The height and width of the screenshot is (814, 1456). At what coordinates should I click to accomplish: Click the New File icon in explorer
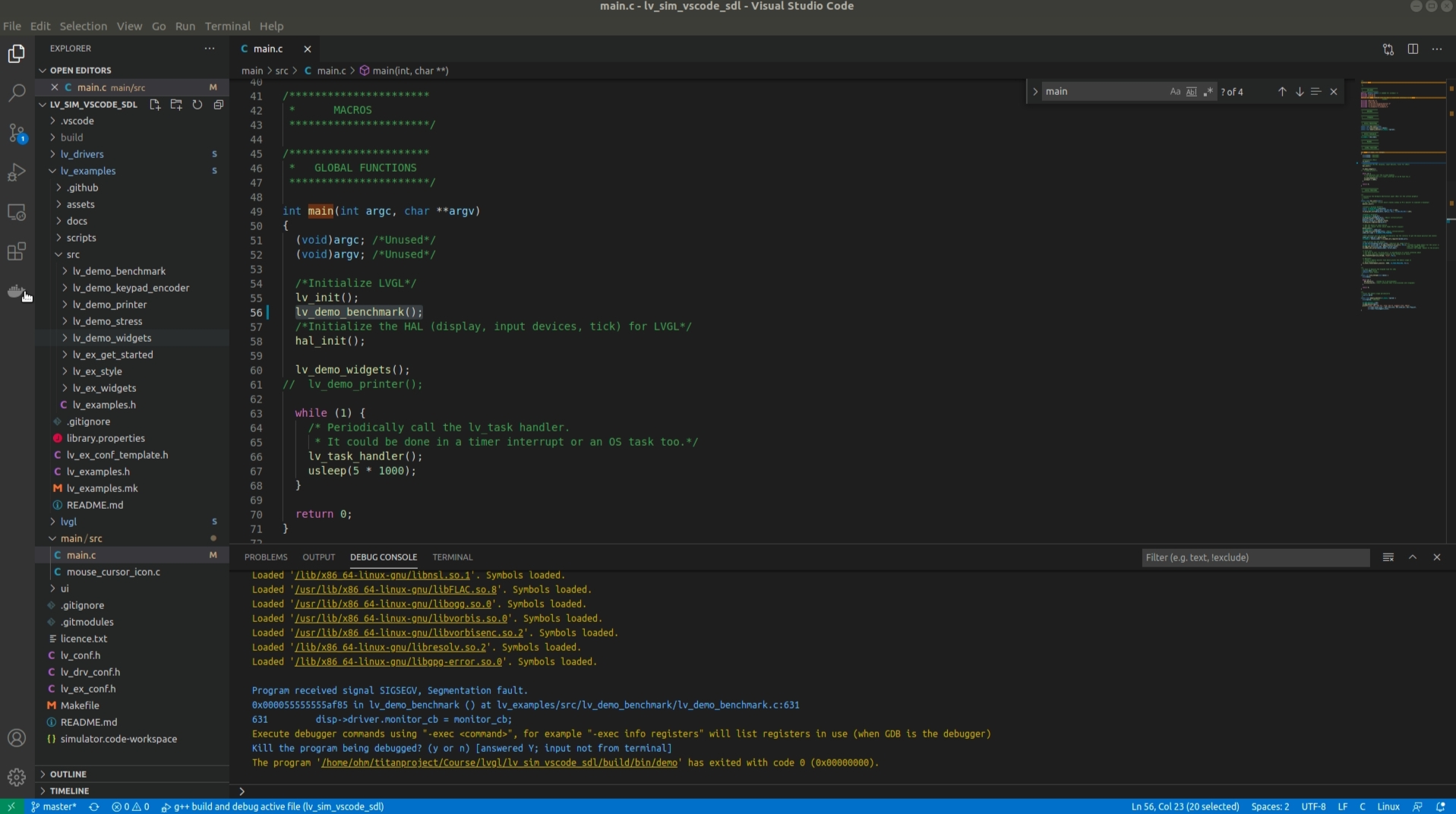pyautogui.click(x=155, y=105)
